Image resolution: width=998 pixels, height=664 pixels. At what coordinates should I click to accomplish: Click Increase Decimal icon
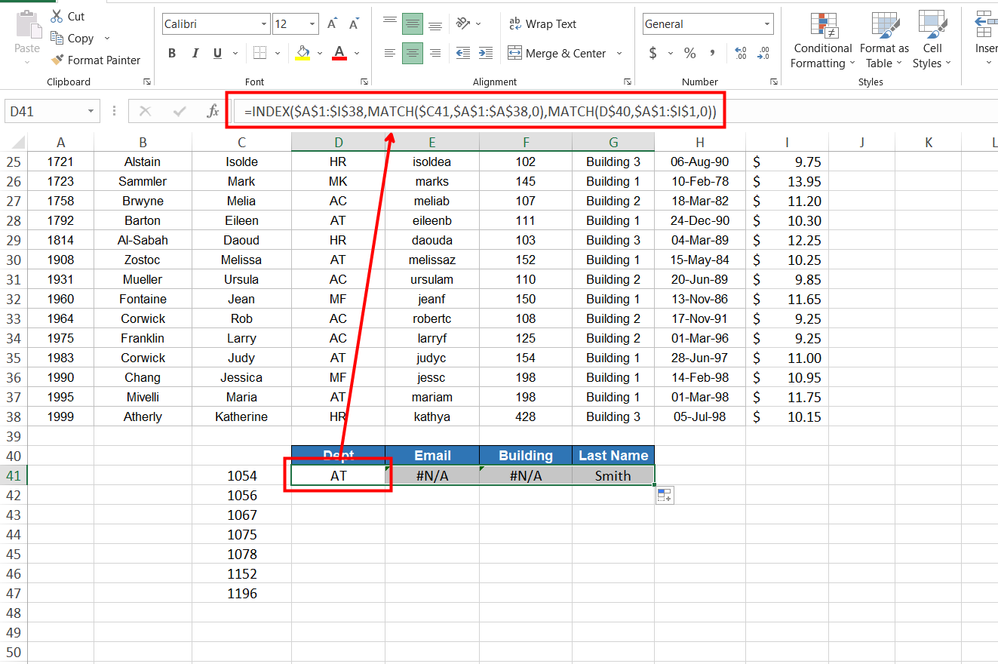tap(740, 53)
